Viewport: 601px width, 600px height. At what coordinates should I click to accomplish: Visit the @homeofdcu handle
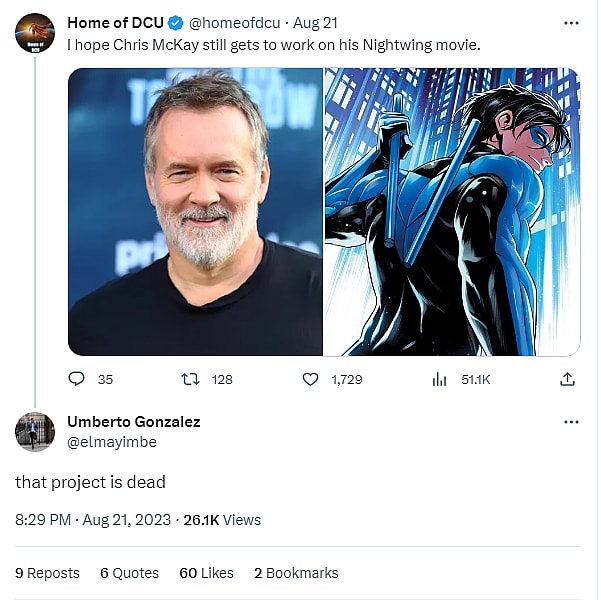(232, 22)
